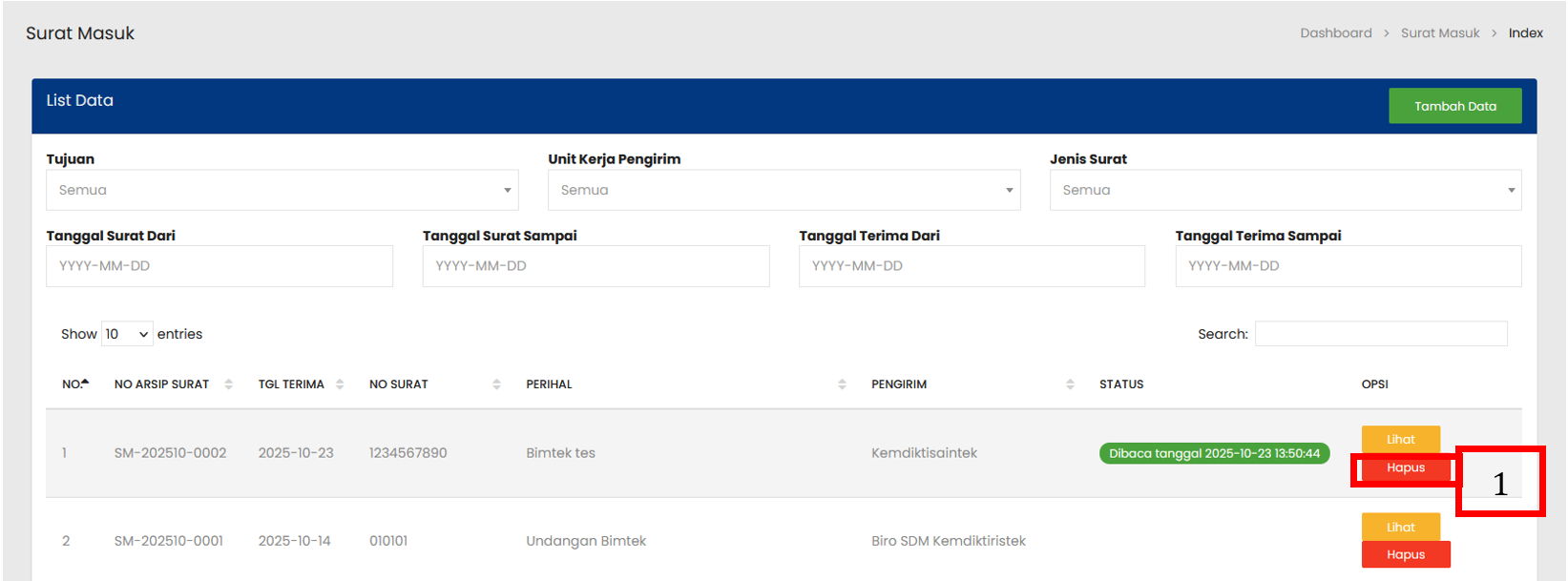Sort by PERIHAL sort icon
The width and height of the screenshot is (1568, 581).
click(x=842, y=384)
